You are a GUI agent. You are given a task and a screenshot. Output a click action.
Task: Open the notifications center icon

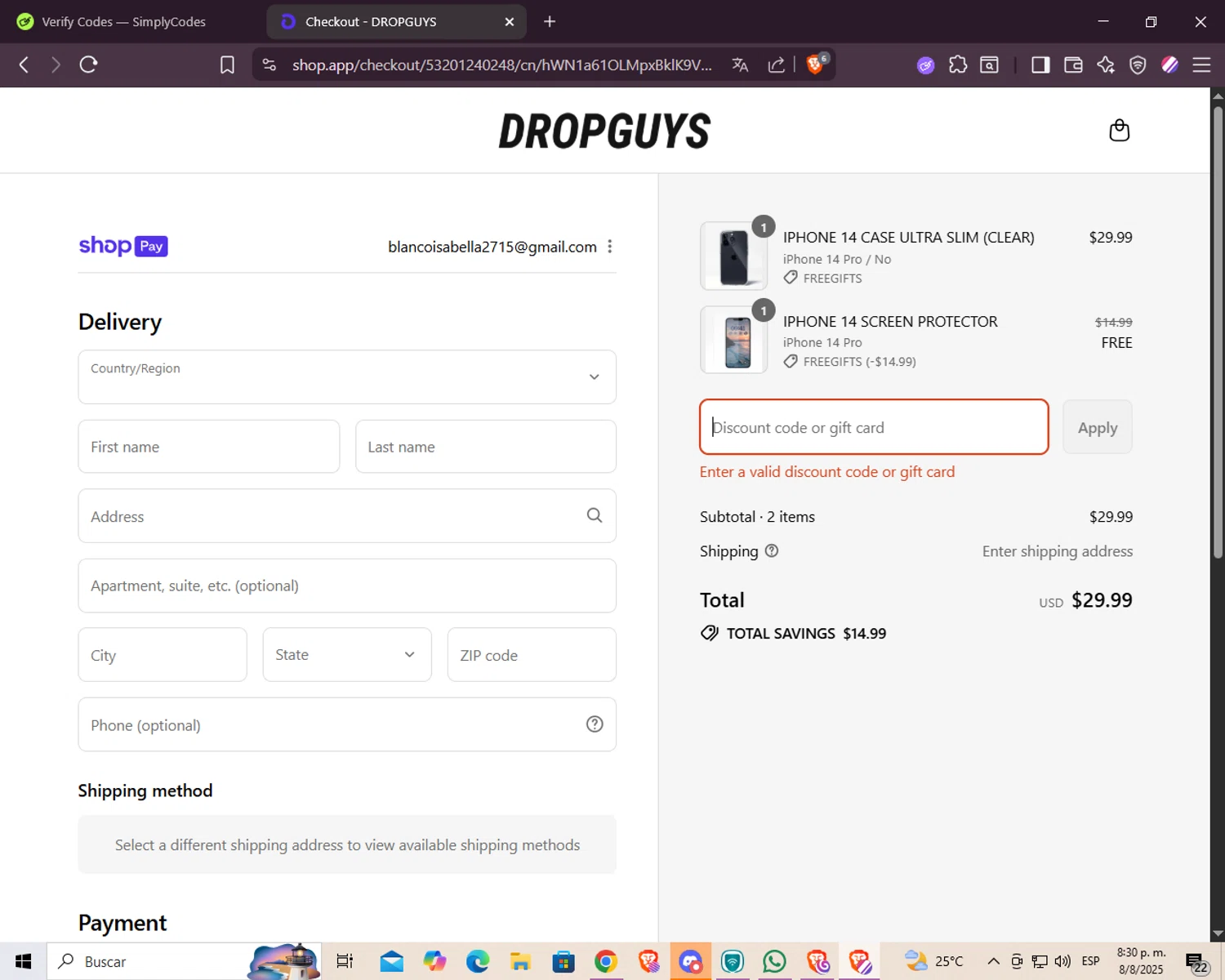[1196, 962]
